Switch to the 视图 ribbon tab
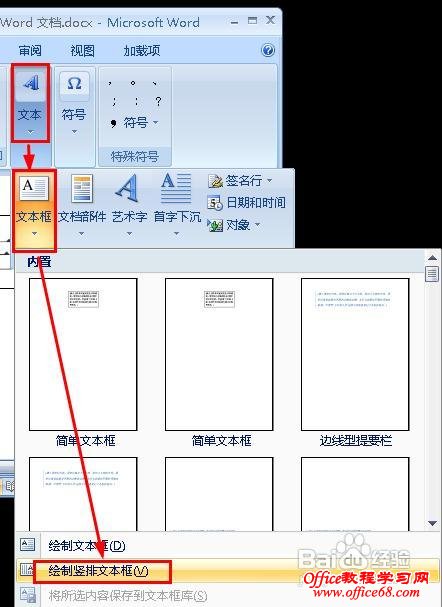 82,50
